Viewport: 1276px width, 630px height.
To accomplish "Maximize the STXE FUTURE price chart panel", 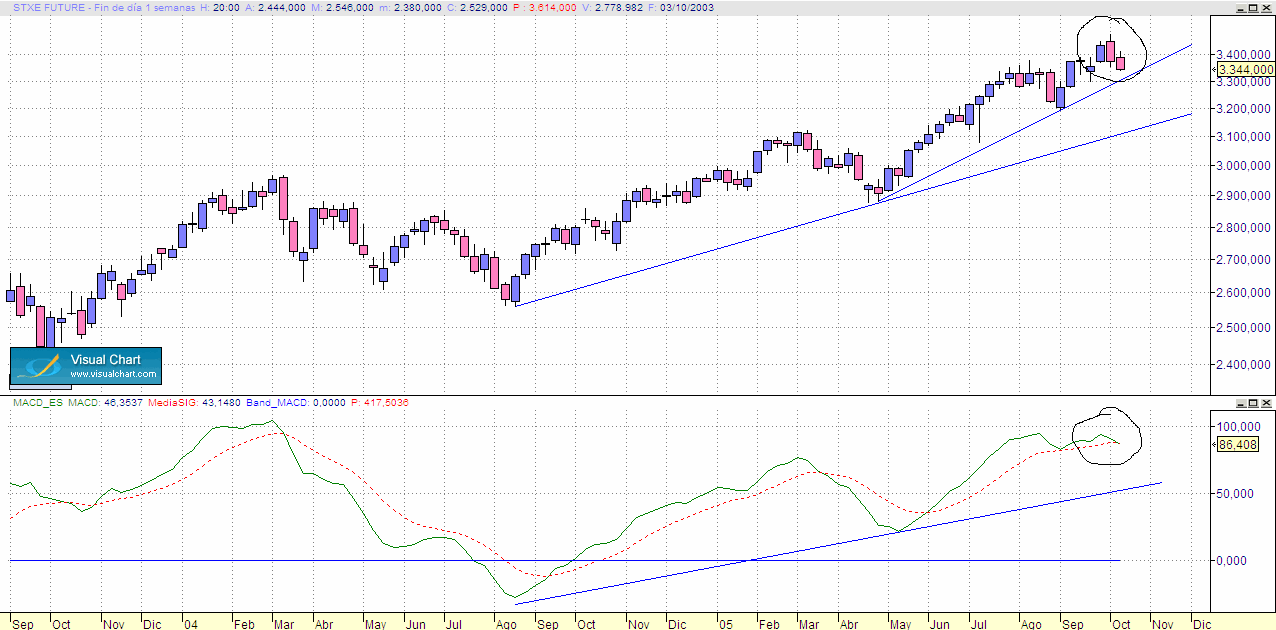I will pos(1254,7).
